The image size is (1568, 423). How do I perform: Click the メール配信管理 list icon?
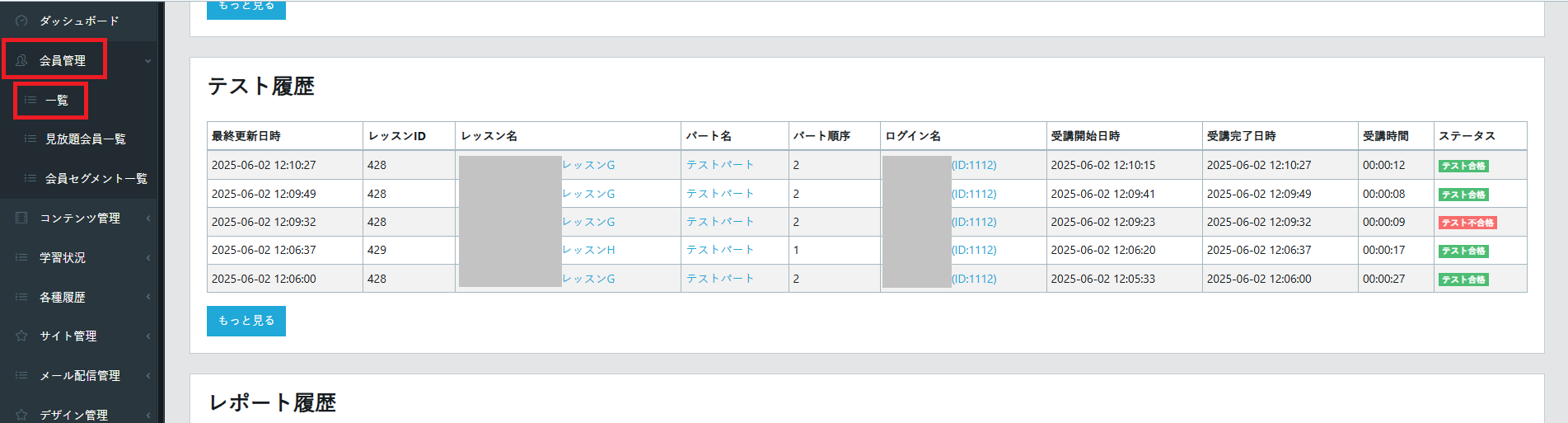tap(21, 375)
